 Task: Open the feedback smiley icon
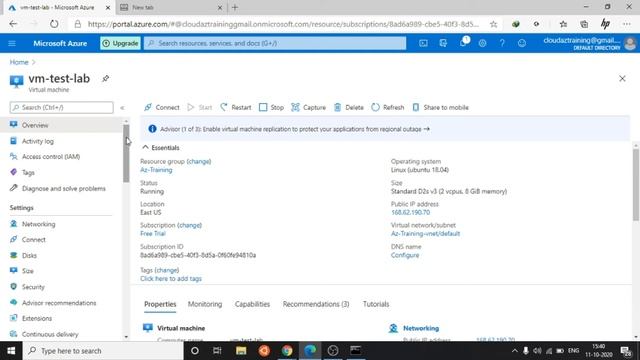coord(522,43)
